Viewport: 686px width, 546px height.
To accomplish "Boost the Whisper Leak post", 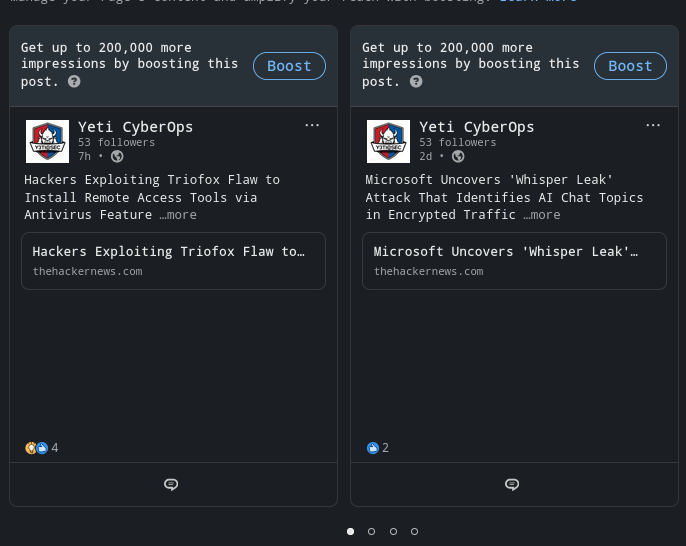I will [630, 66].
